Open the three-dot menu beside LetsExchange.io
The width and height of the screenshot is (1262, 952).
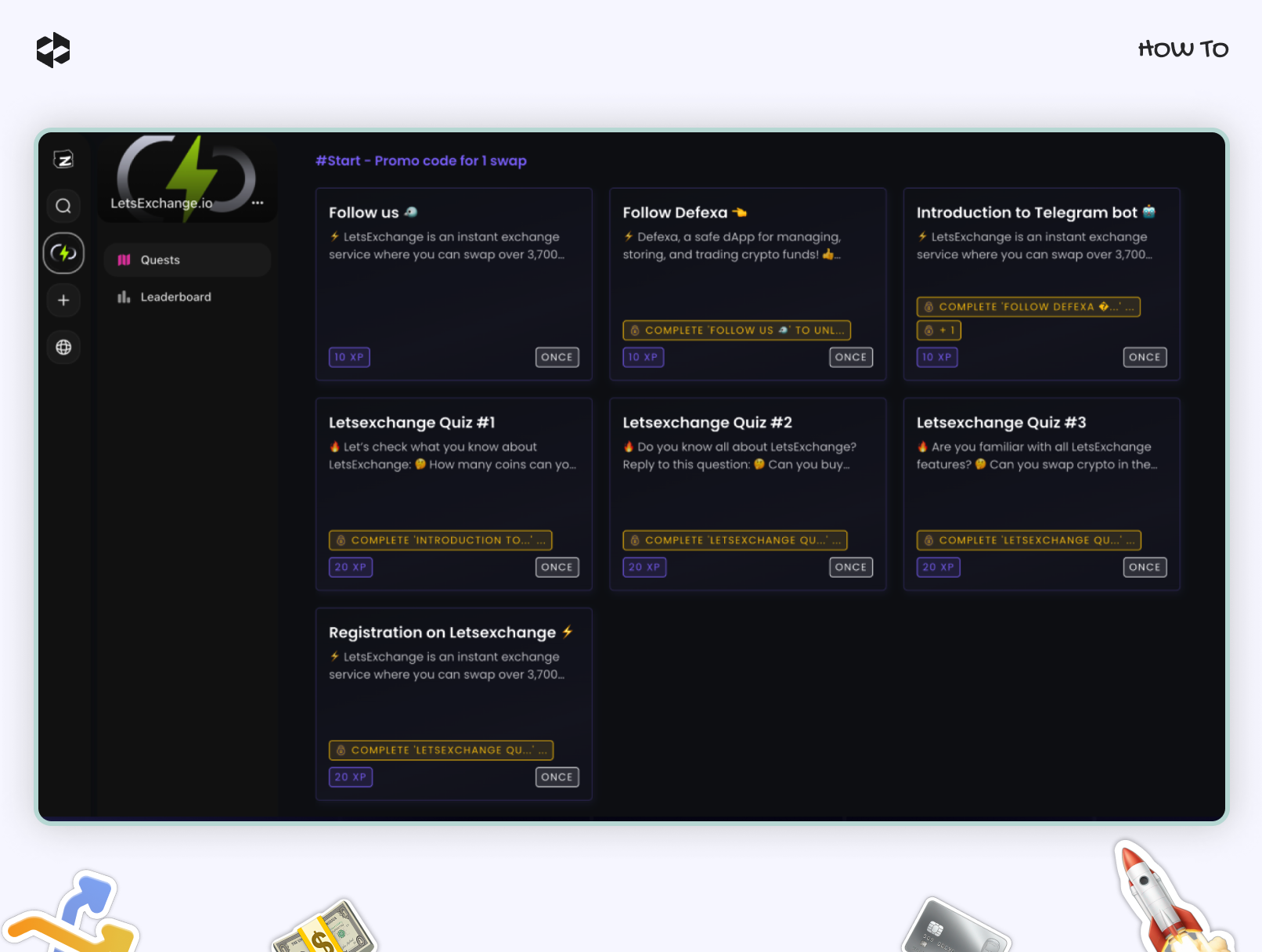pos(258,203)
